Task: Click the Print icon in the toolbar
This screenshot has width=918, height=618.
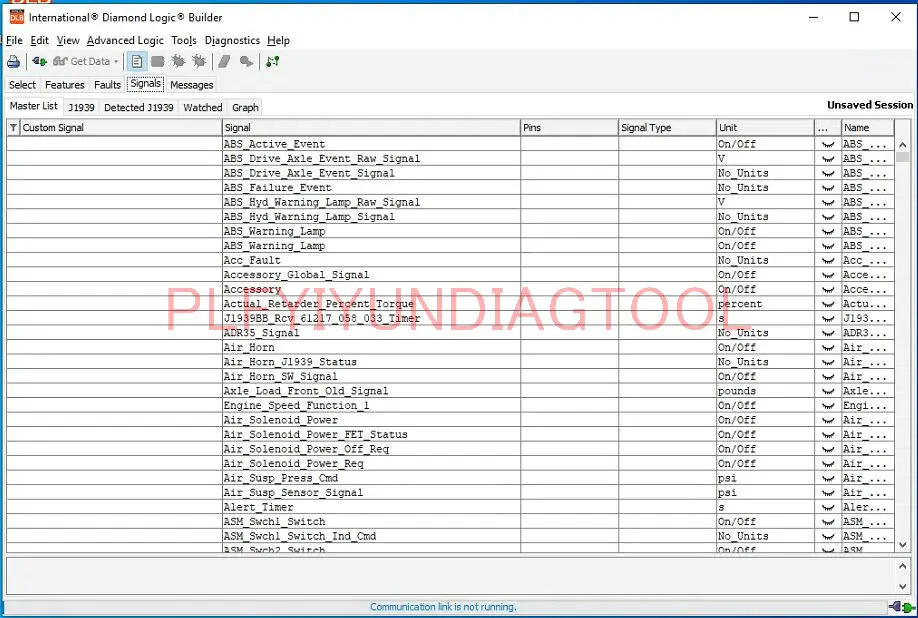Action: (x=13, y=61)
